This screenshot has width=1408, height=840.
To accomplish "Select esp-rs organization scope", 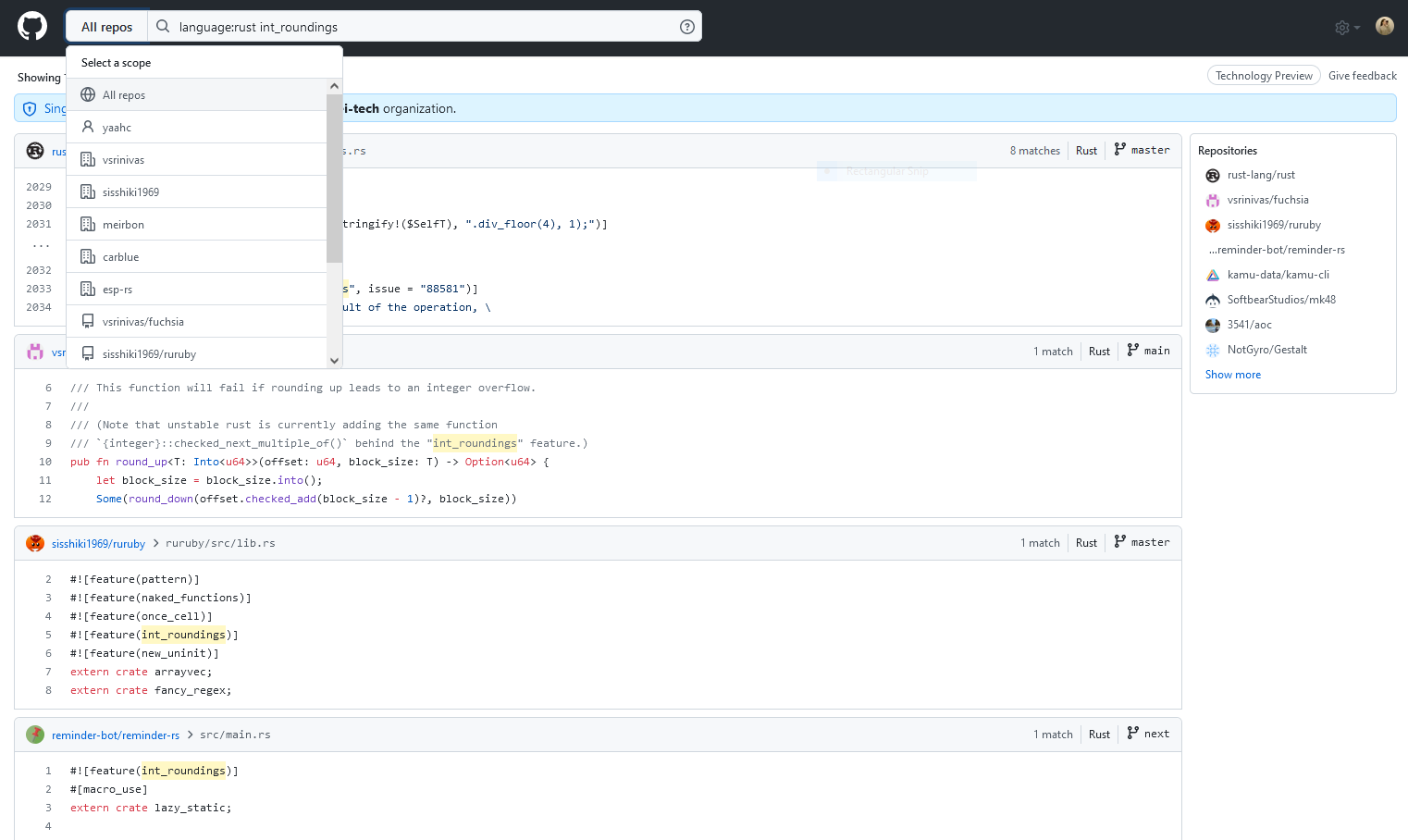I will coord(197,289).
